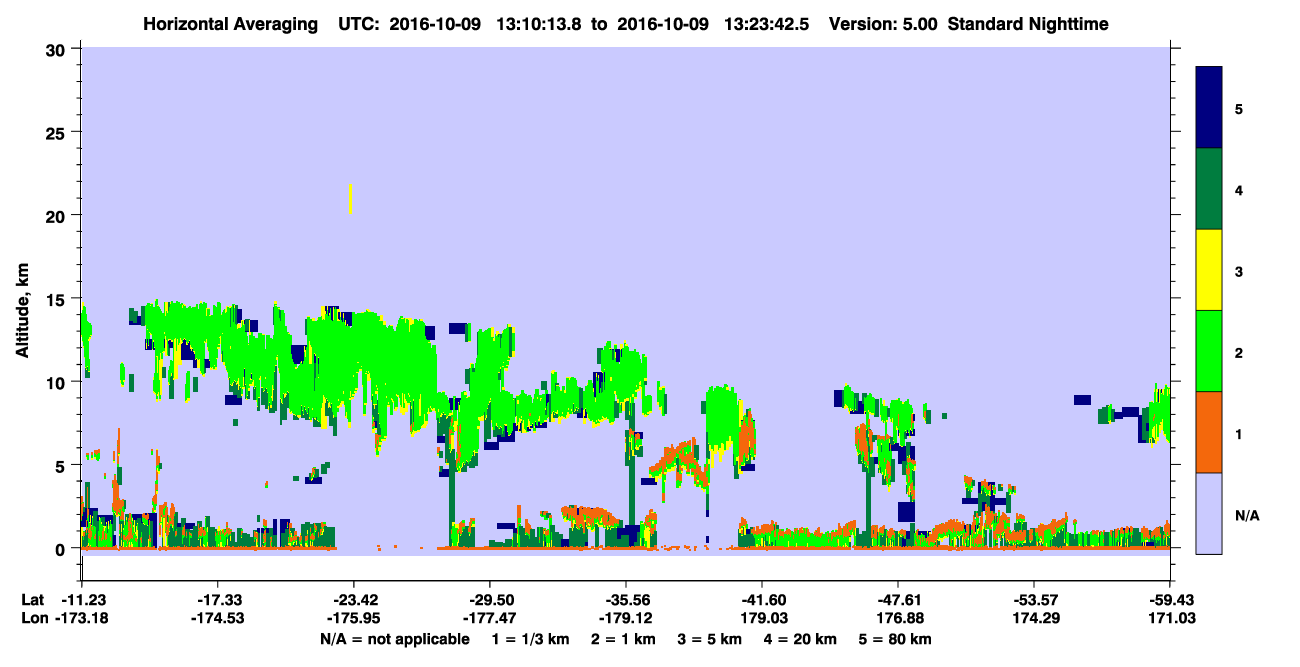
Task: Click the lavender N/A colorbar segment
Action: [x=1209, y=512]
